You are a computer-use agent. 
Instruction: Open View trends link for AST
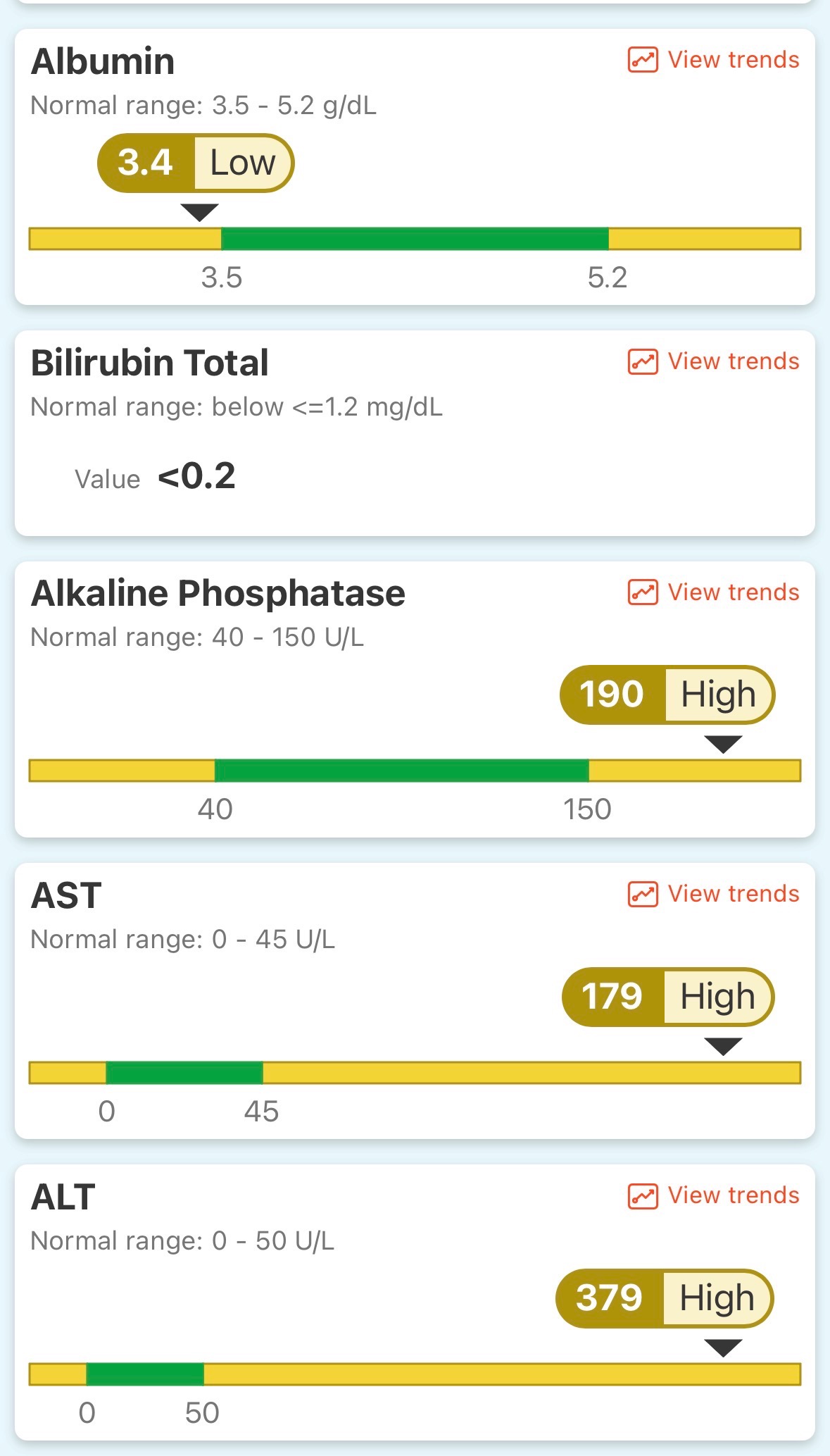tap(733, 894)
